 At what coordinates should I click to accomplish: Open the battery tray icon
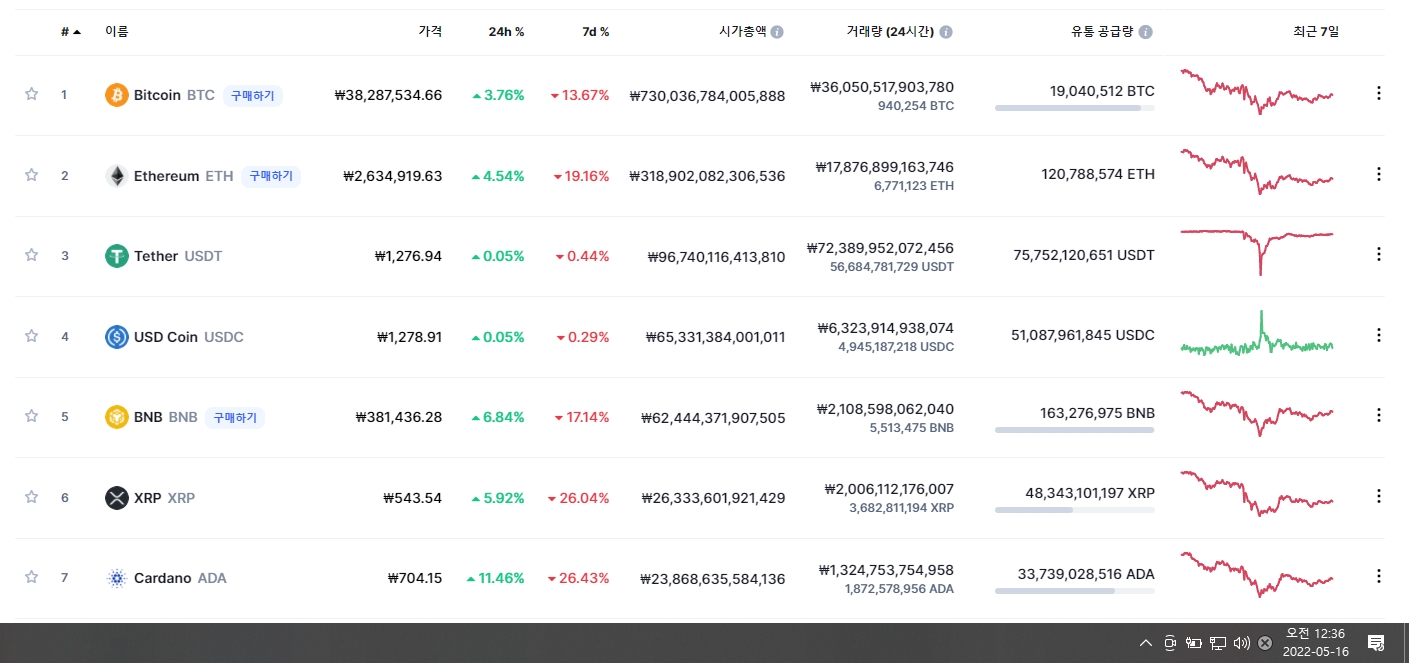tap(1194, 643)
